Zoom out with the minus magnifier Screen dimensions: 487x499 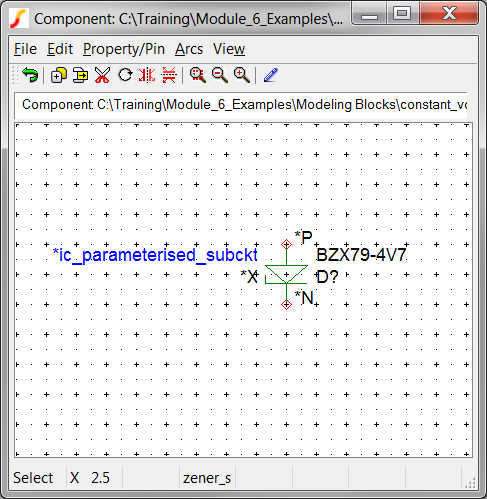[x=220, y=75]
